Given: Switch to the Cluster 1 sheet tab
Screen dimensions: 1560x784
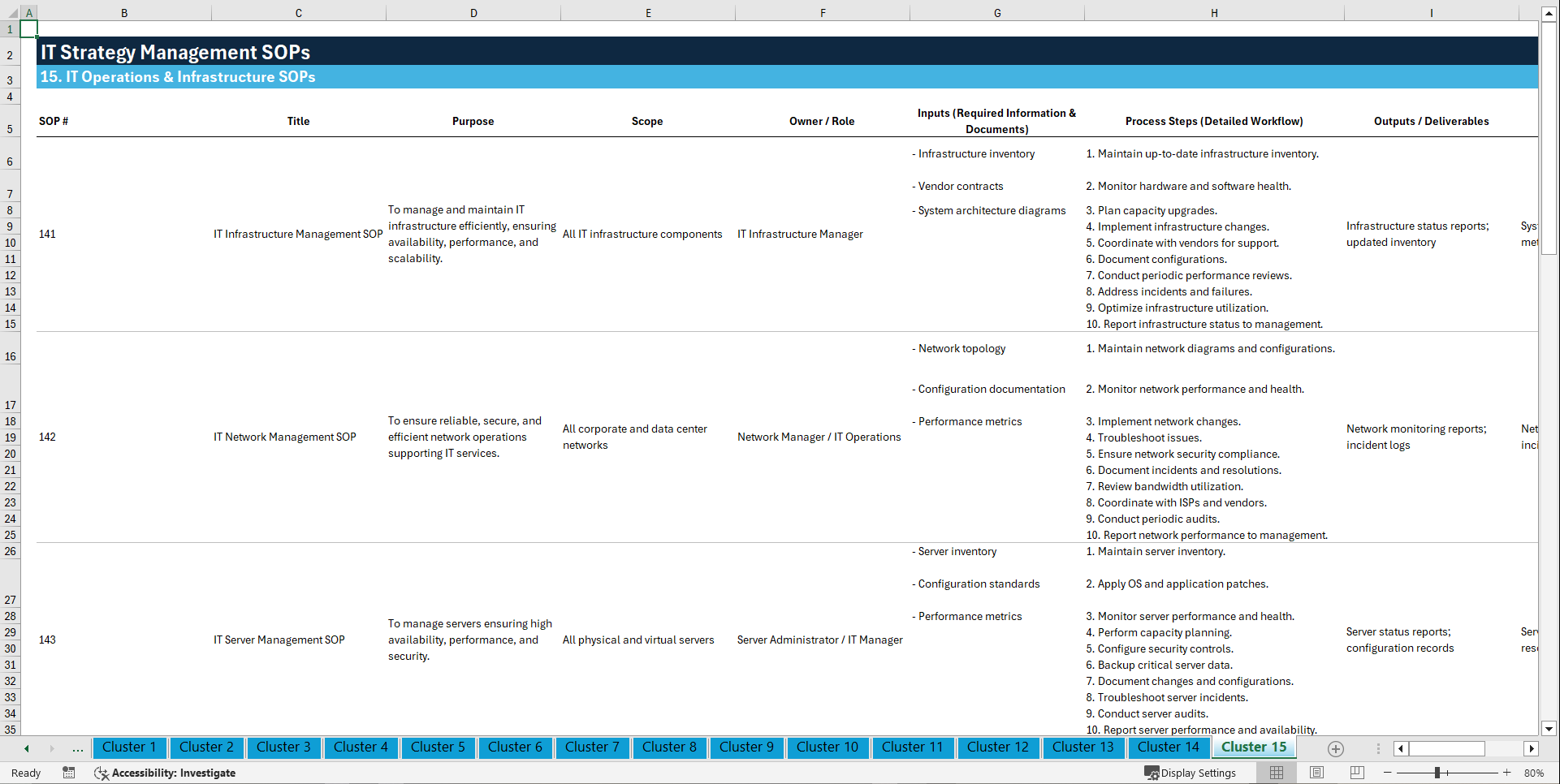Looking at the screenshot, I should point(129,747).
